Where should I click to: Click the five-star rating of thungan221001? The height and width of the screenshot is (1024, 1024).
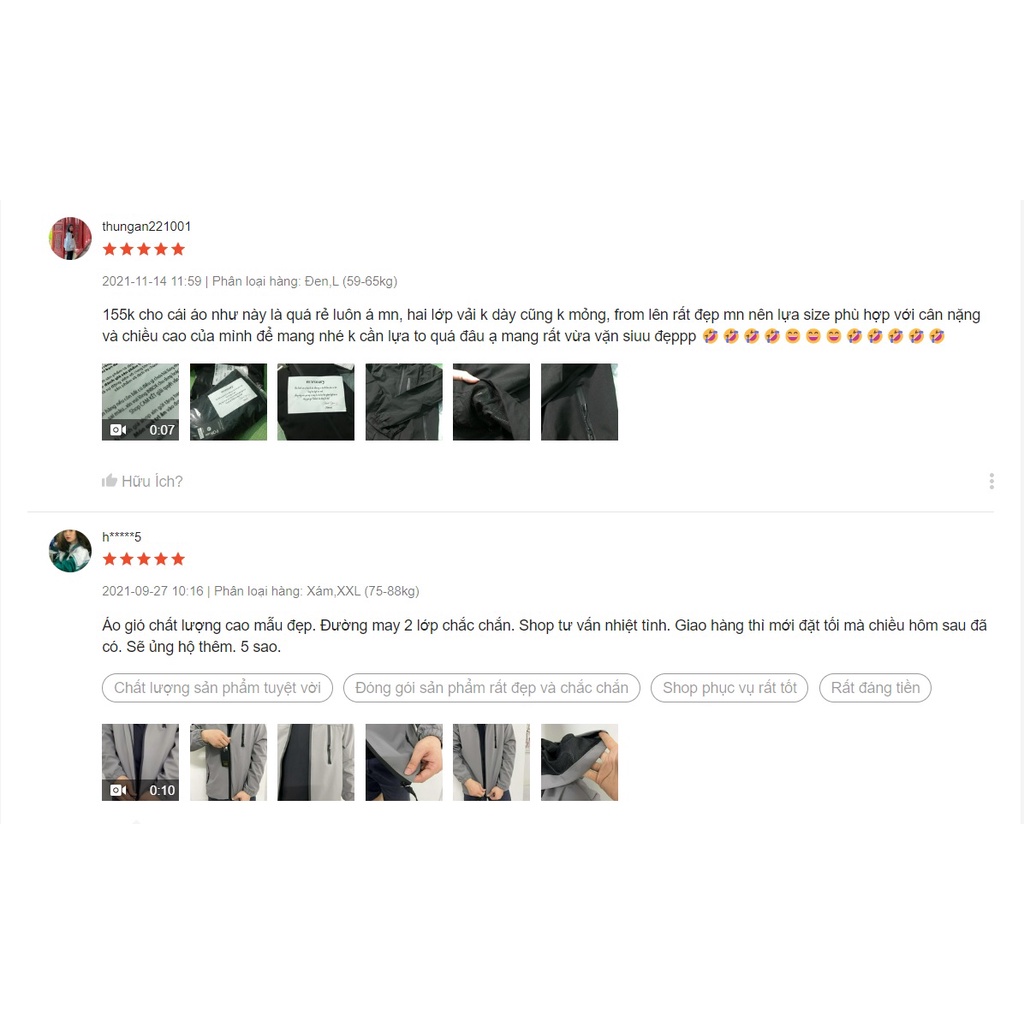point(144,249)
